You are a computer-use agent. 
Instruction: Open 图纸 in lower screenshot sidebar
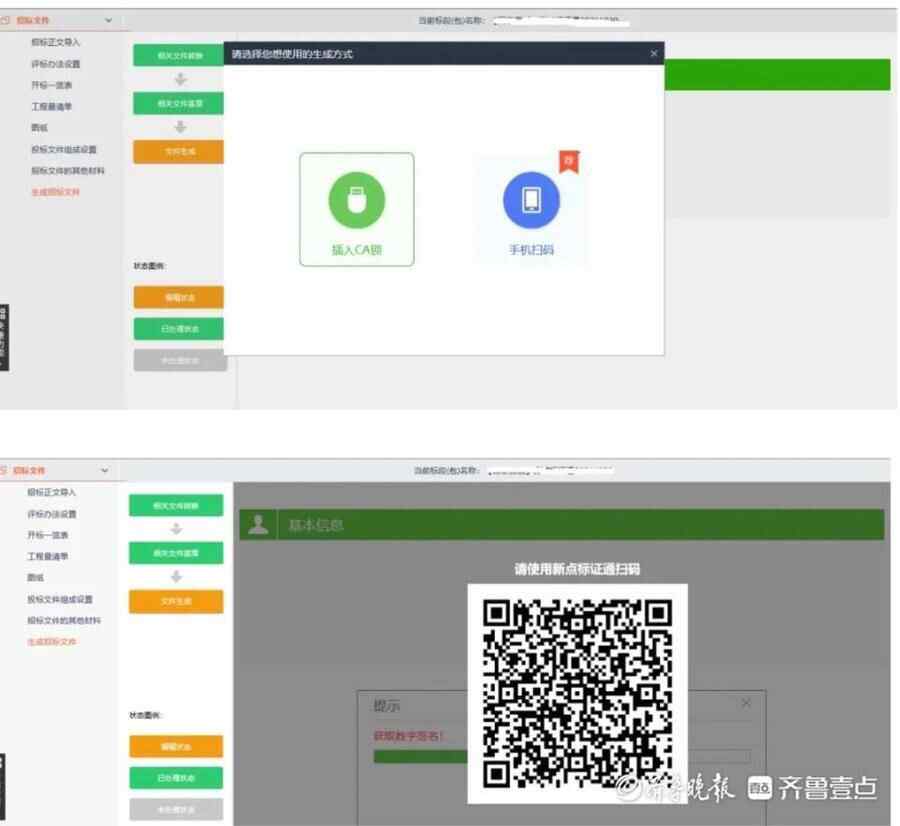35,577
